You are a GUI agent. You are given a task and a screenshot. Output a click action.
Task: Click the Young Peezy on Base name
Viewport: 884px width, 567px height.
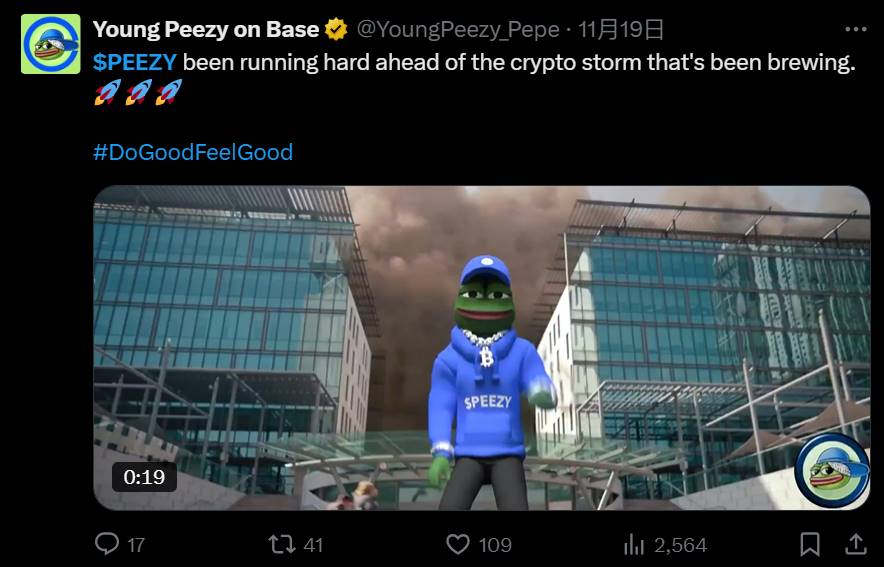click(x=206, y=29)
